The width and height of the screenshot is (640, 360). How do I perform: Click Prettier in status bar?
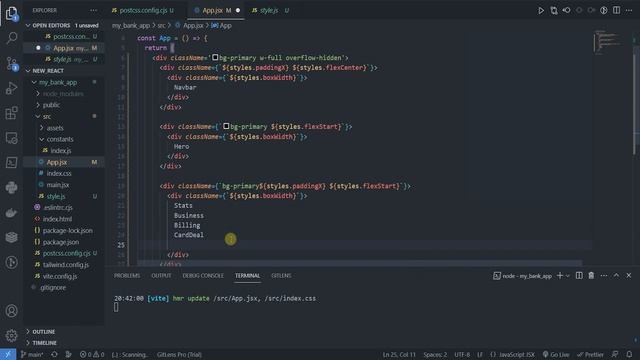tap(590, 354)
